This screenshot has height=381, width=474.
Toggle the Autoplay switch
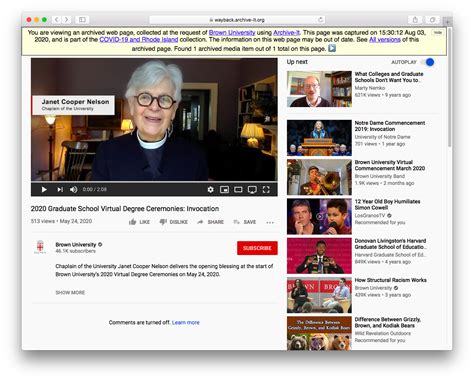[x=428, y=62]
